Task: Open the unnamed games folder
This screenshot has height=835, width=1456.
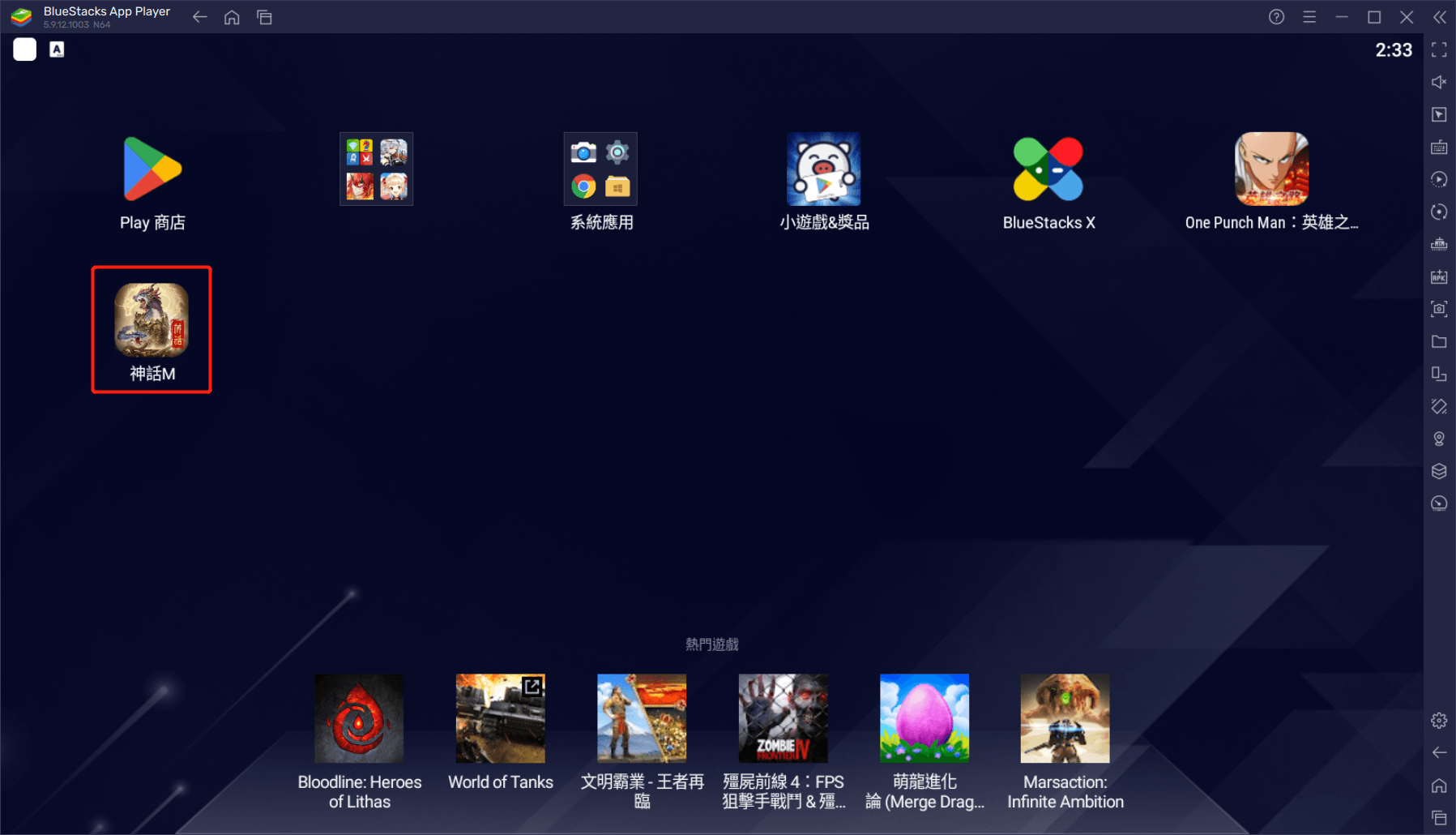Action: pos(376,169)
